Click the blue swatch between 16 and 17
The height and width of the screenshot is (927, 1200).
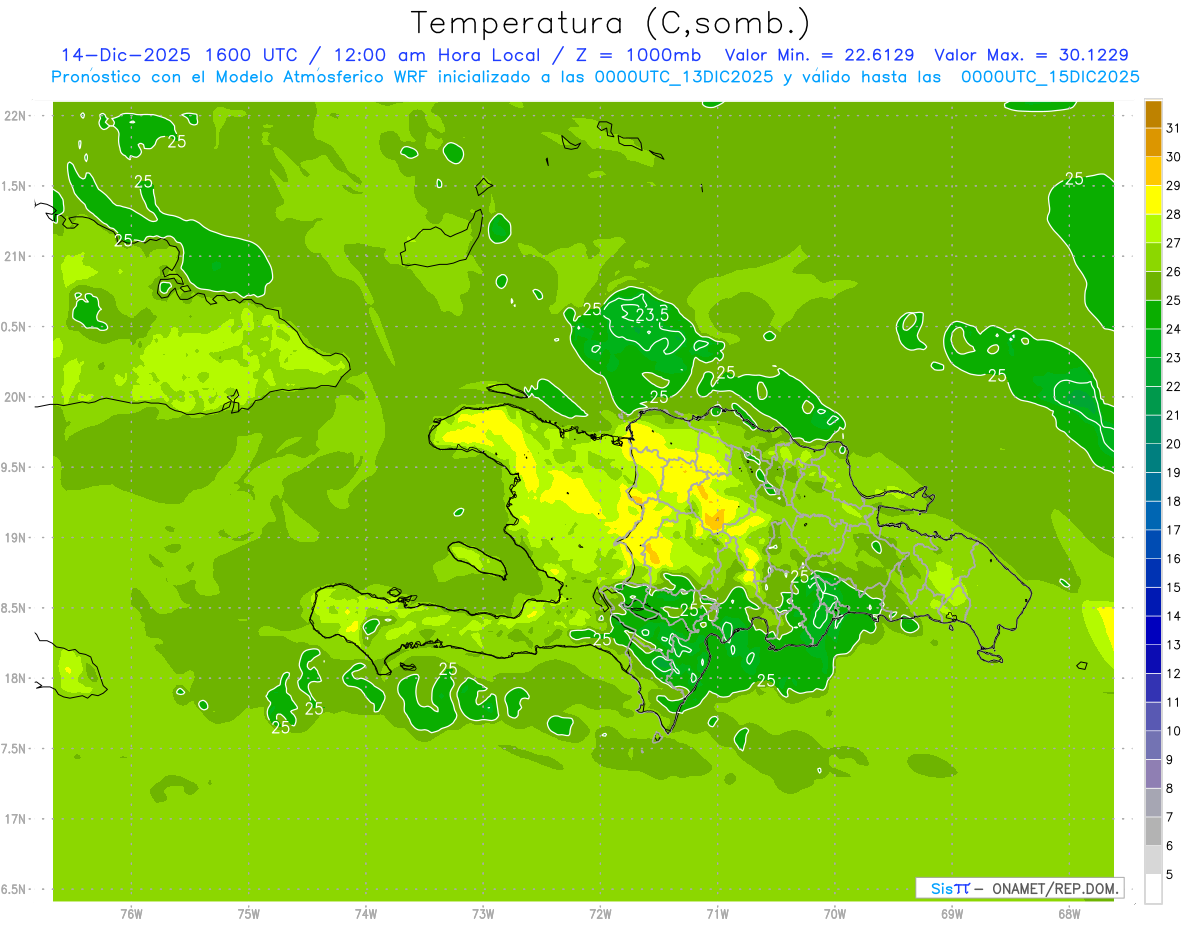[1153, 545]
